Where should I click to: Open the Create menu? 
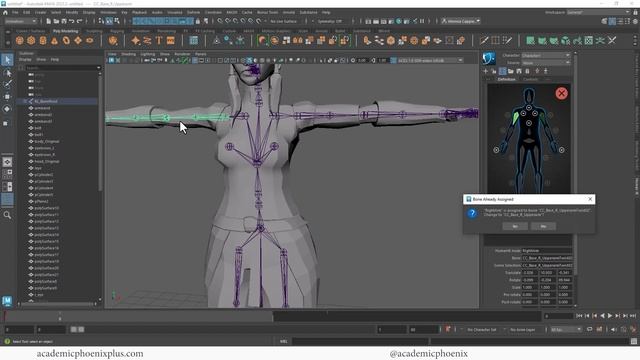pyautogui.click(x=40, y=13)
